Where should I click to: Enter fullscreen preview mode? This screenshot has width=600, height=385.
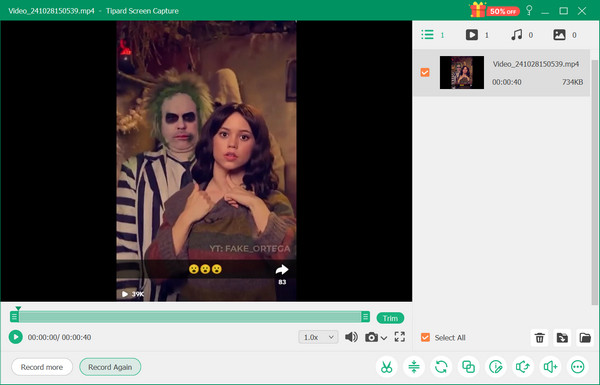coord(399,337)
